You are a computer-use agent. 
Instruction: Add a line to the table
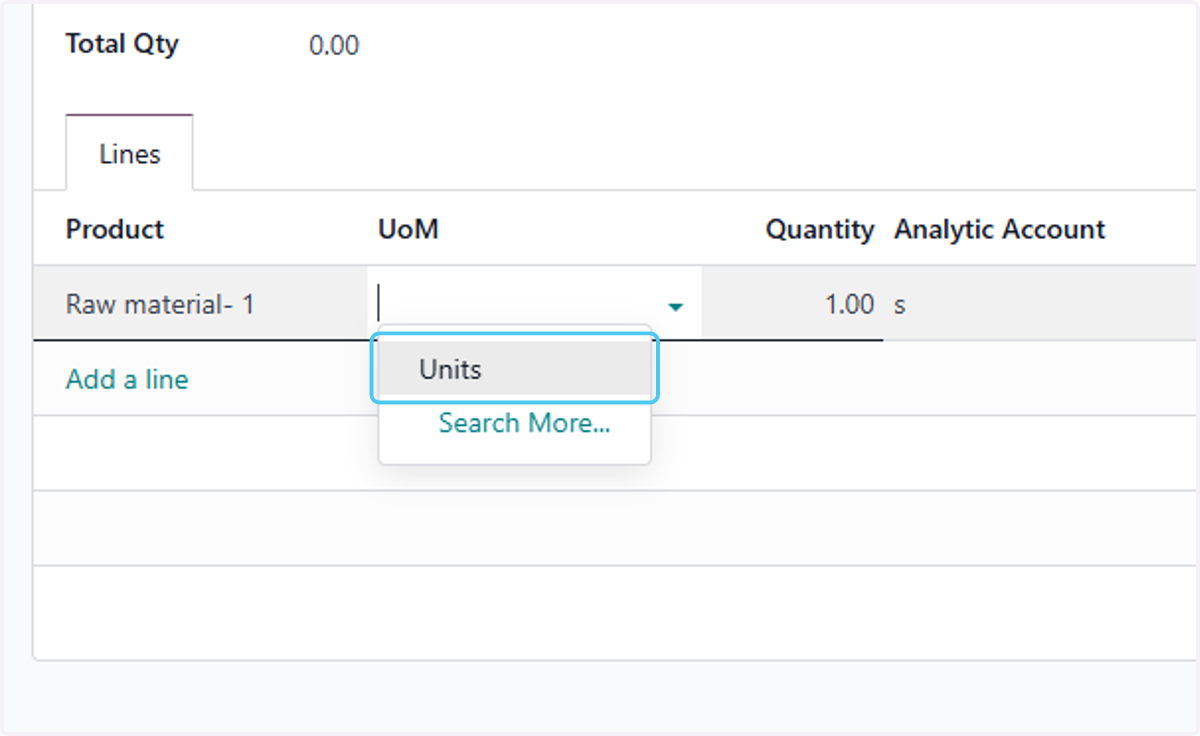pos(127,379)
